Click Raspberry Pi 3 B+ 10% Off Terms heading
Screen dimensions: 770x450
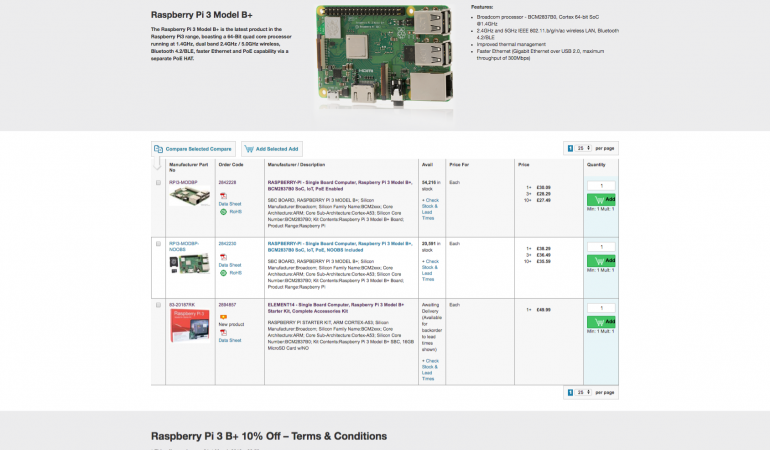(x=269, y=436)
